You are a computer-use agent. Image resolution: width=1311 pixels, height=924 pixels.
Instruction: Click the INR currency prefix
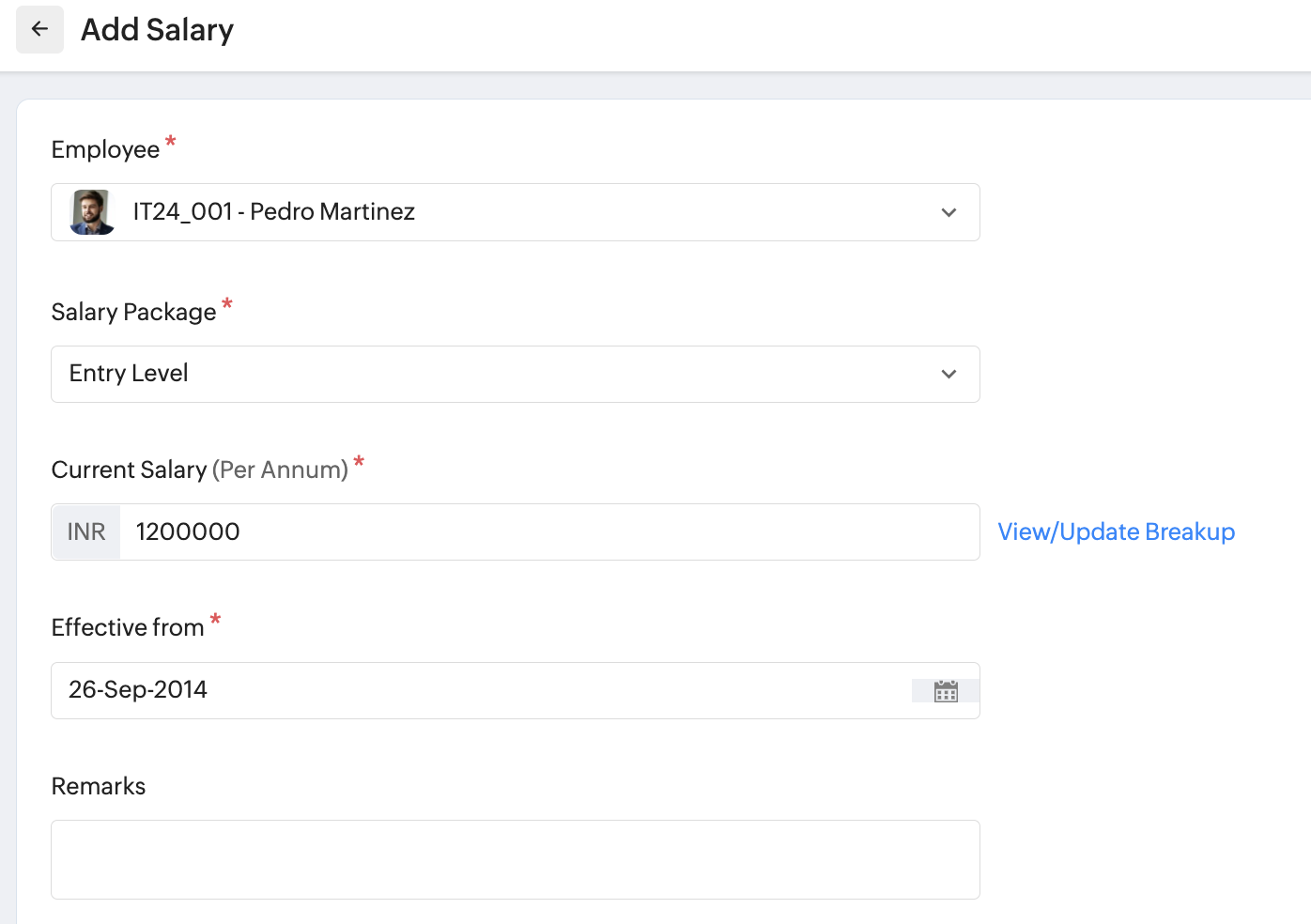pos(86,532)
